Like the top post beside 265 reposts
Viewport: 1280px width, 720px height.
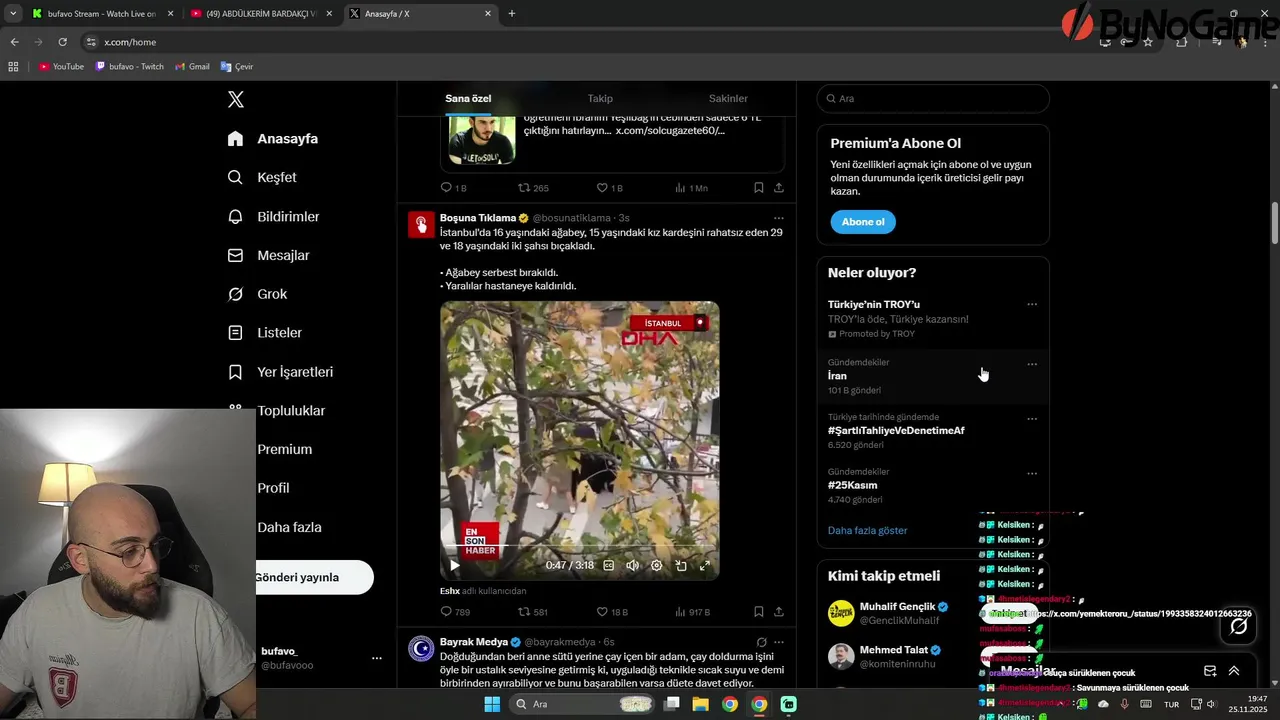point(609,188)
